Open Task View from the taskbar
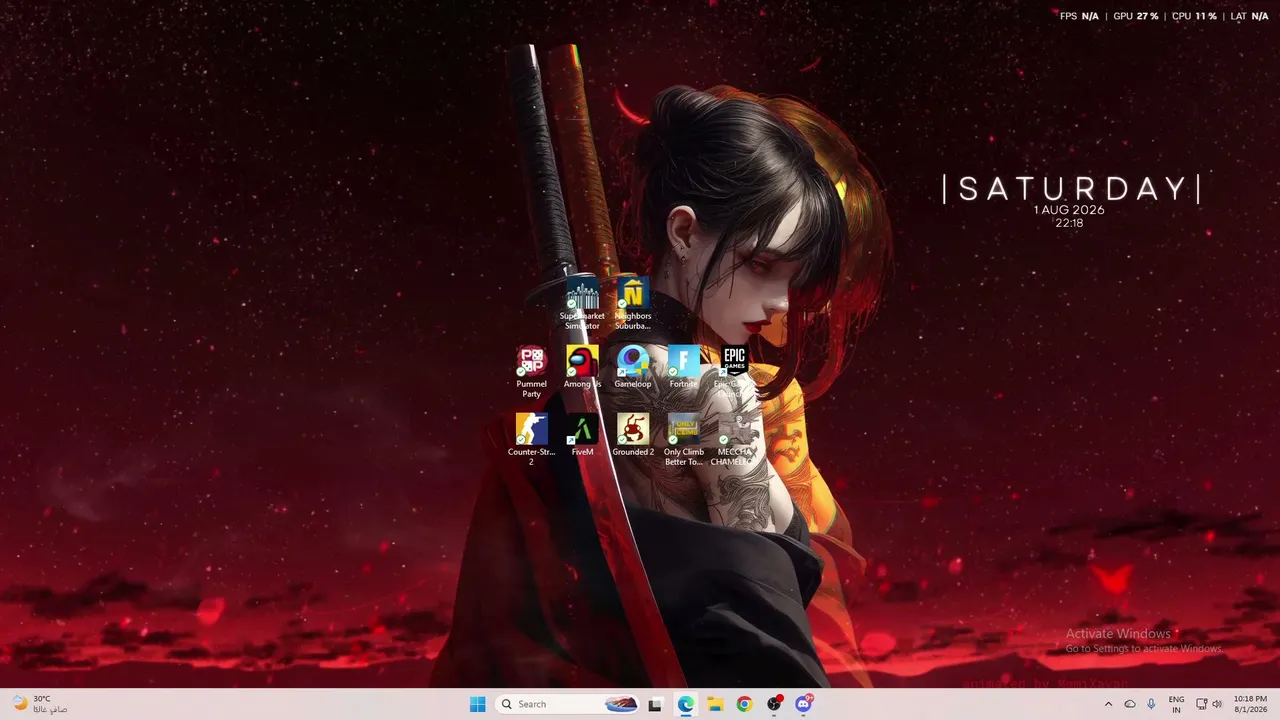 [x=655, y=704]
